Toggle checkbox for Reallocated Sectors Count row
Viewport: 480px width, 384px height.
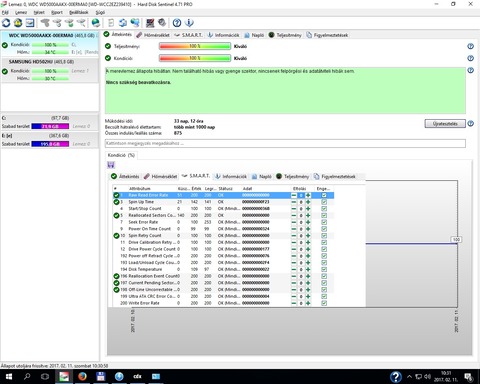324,215
